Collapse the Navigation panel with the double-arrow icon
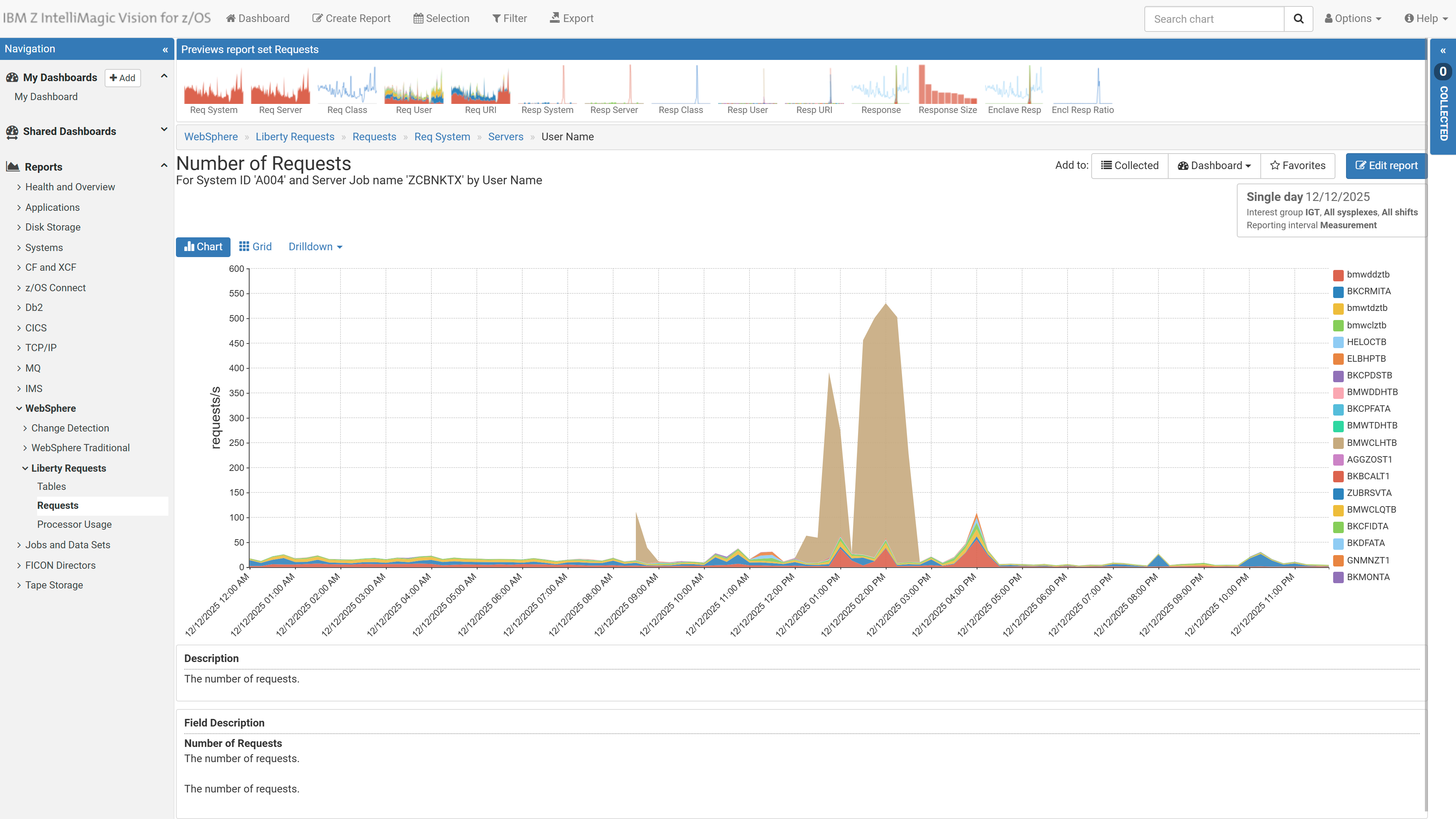This screenshot has height=819, width=1456. pos(165,49)
